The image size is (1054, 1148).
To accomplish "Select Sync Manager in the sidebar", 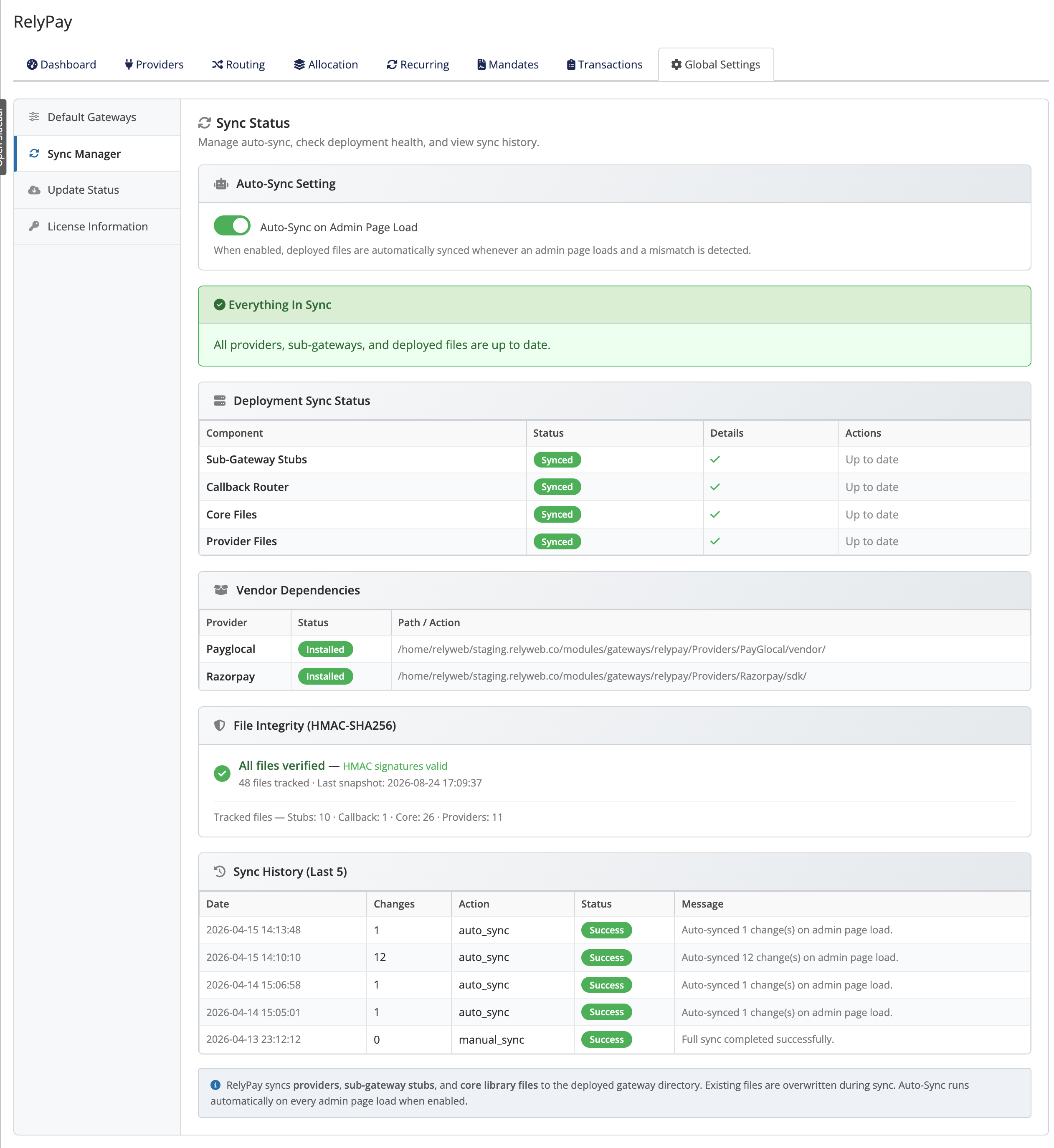I will coord(98,154).
